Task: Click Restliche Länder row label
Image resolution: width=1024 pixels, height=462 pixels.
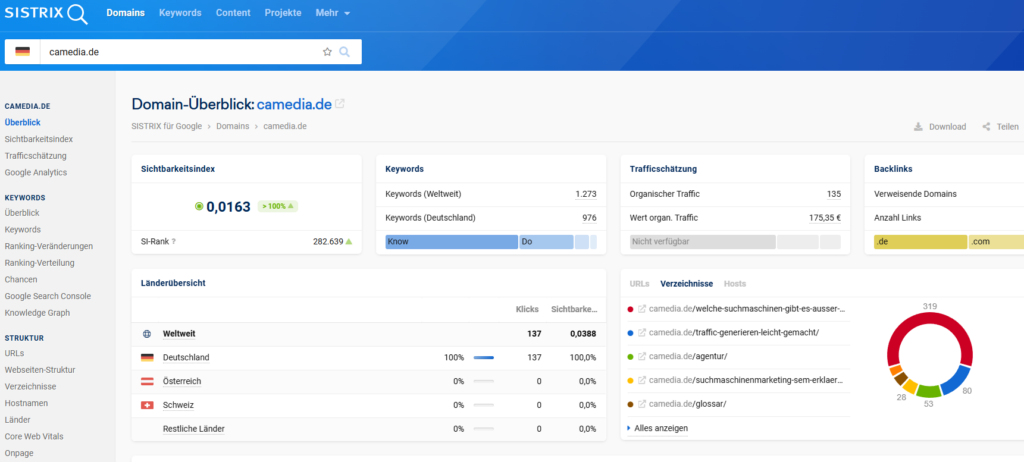Action: point(194,429)
